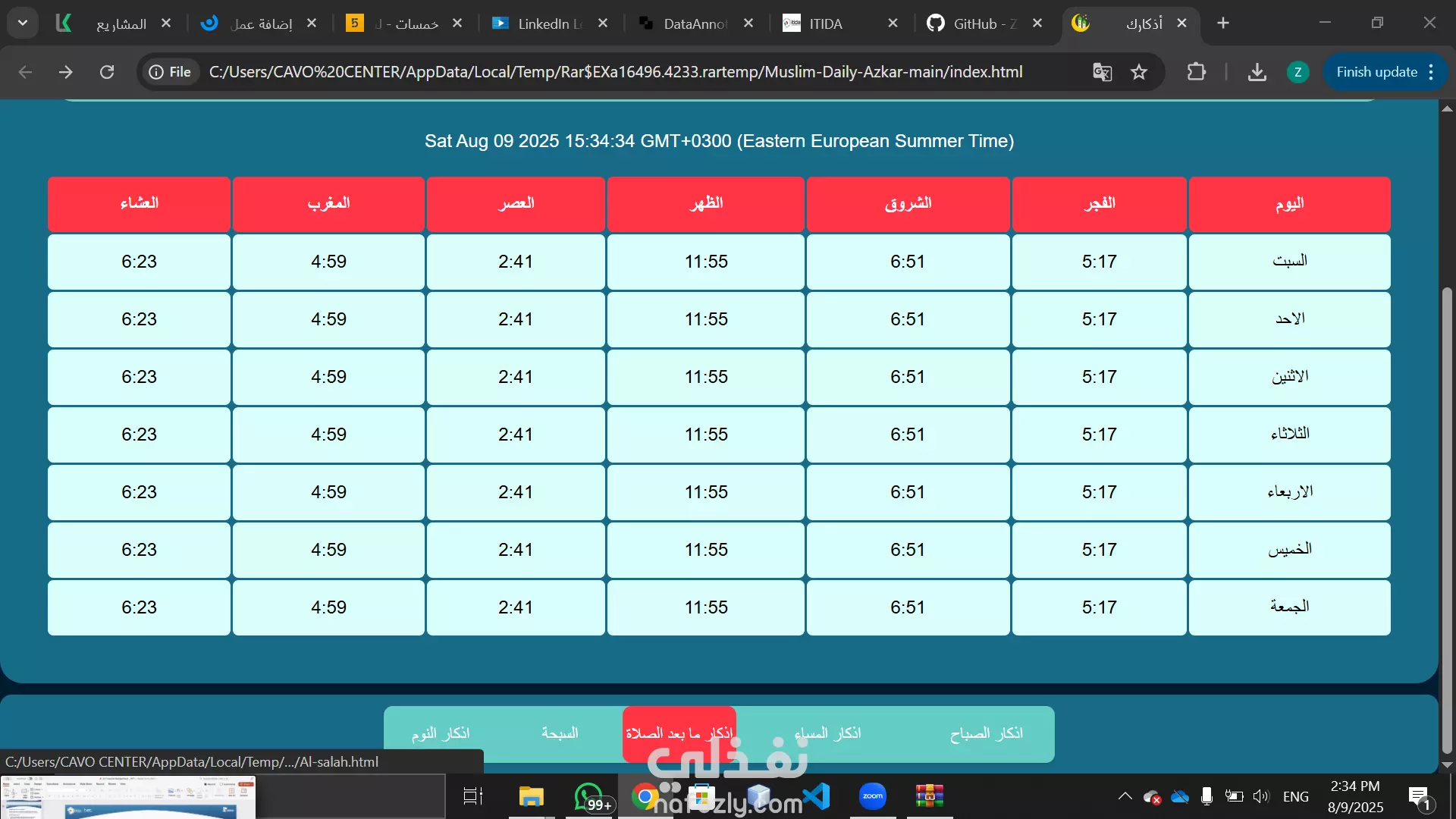
Task: Click the العصر column header
Action: [x=516, y=204]
